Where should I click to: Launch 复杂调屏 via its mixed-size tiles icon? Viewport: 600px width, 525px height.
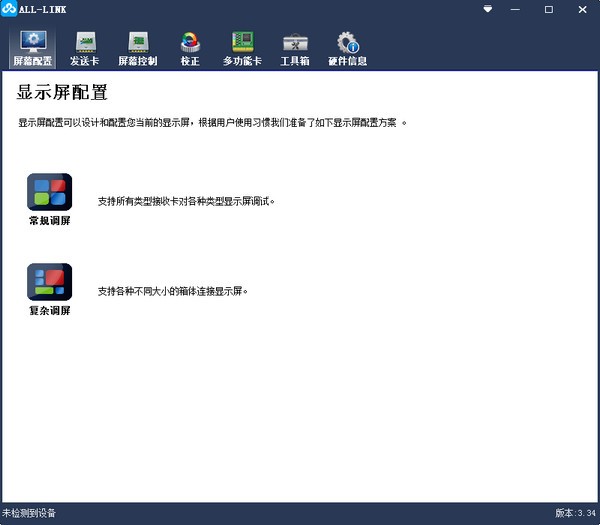(x=49, y=281)
